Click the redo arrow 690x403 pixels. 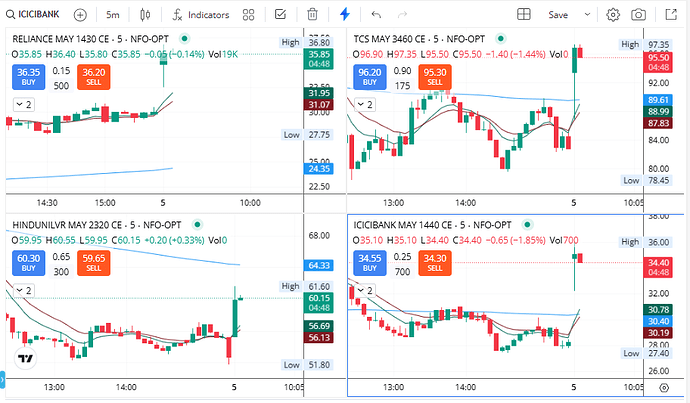click(x=405, y=15)
